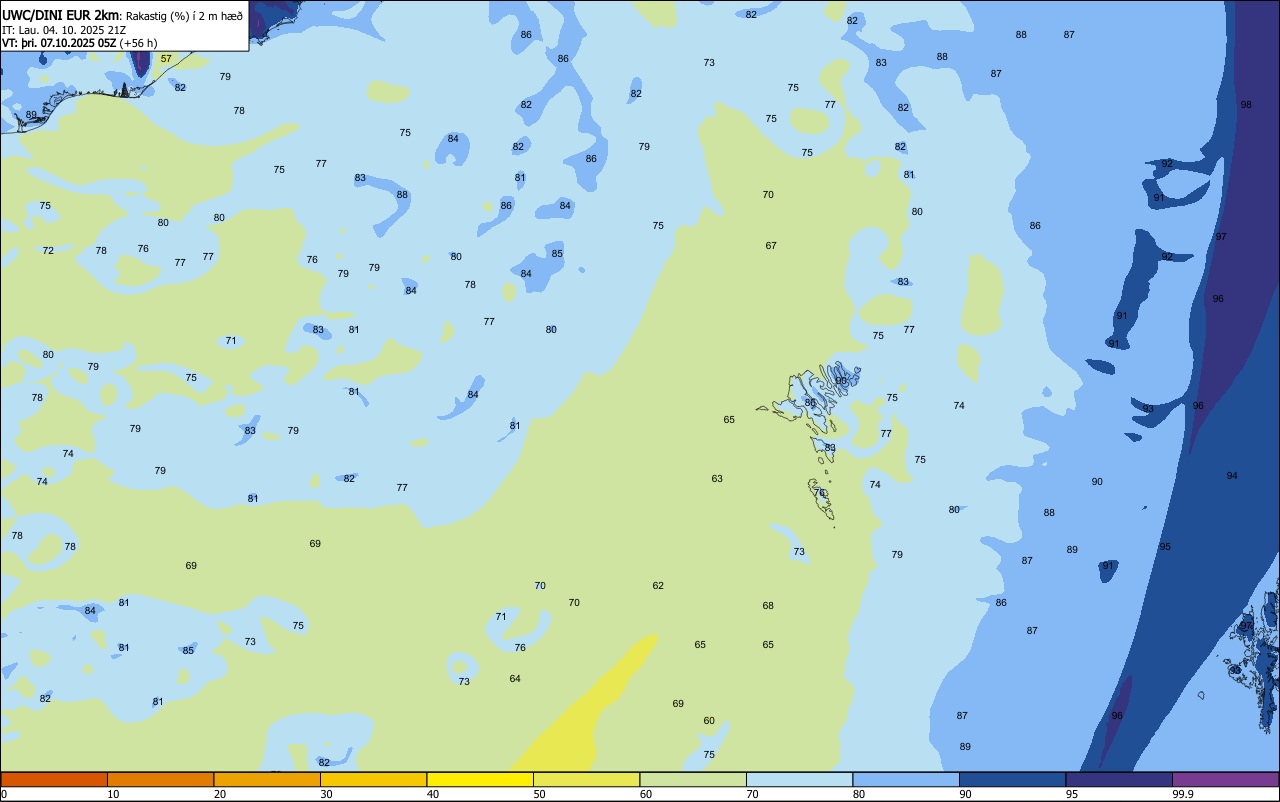Click the humidity value 98 on the map
This screenshot has width=1280, height=802.
click(x=1246, y=105)
